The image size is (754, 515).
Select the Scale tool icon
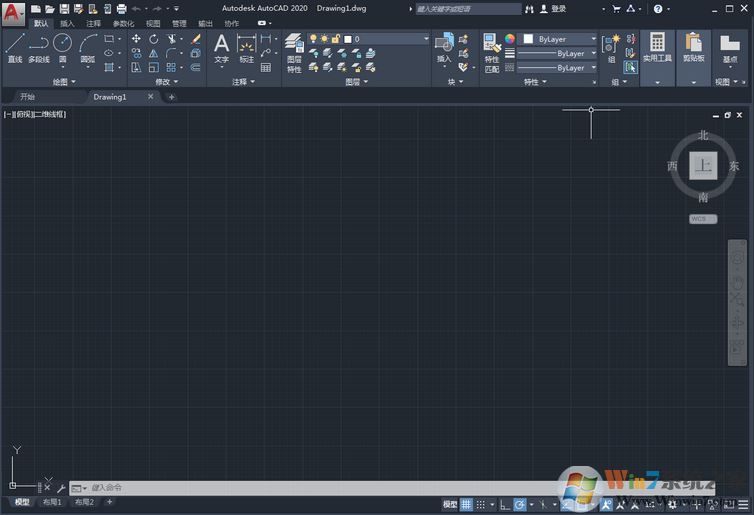[x=153, y=67]
